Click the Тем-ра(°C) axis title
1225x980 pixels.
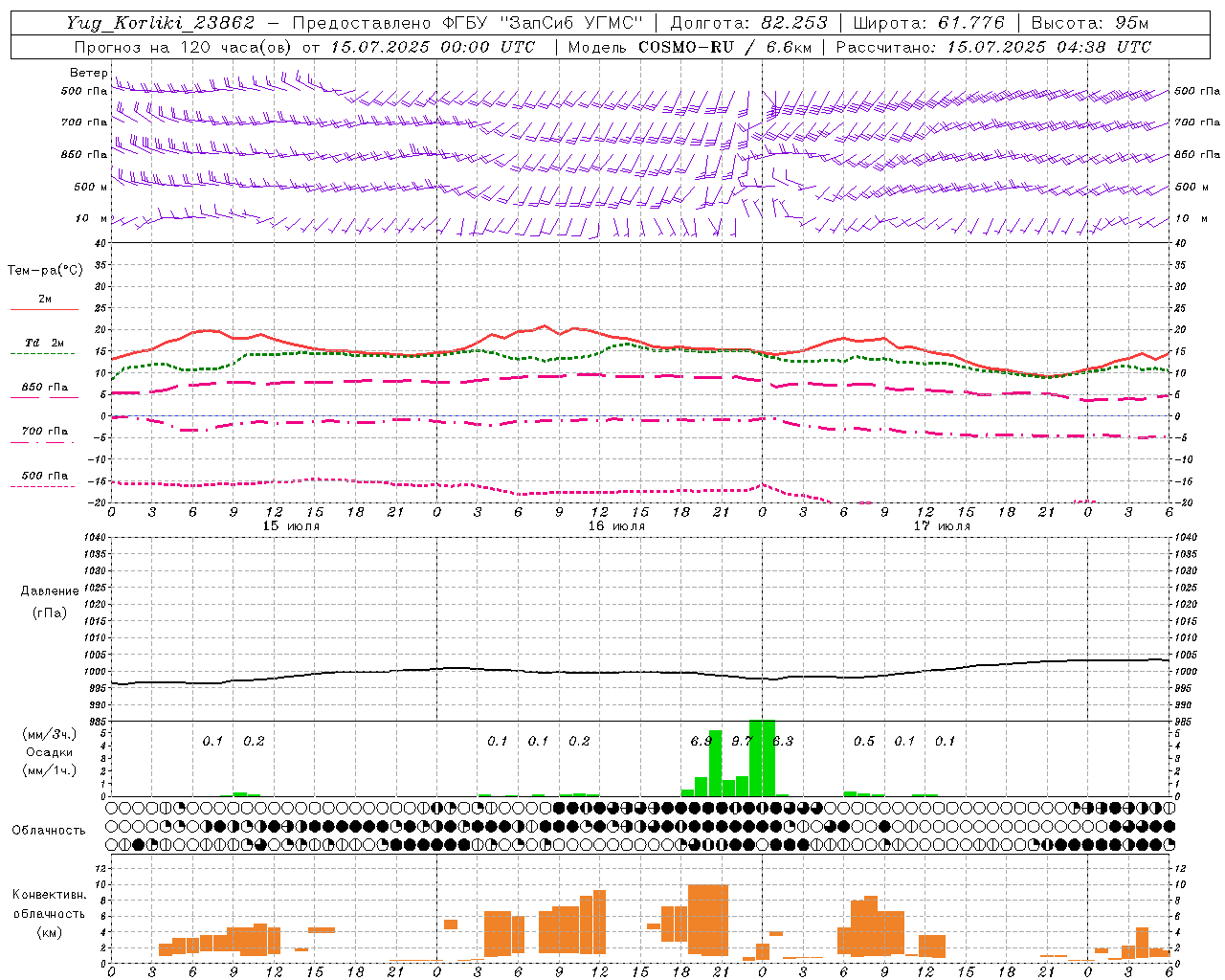(45, 271)
